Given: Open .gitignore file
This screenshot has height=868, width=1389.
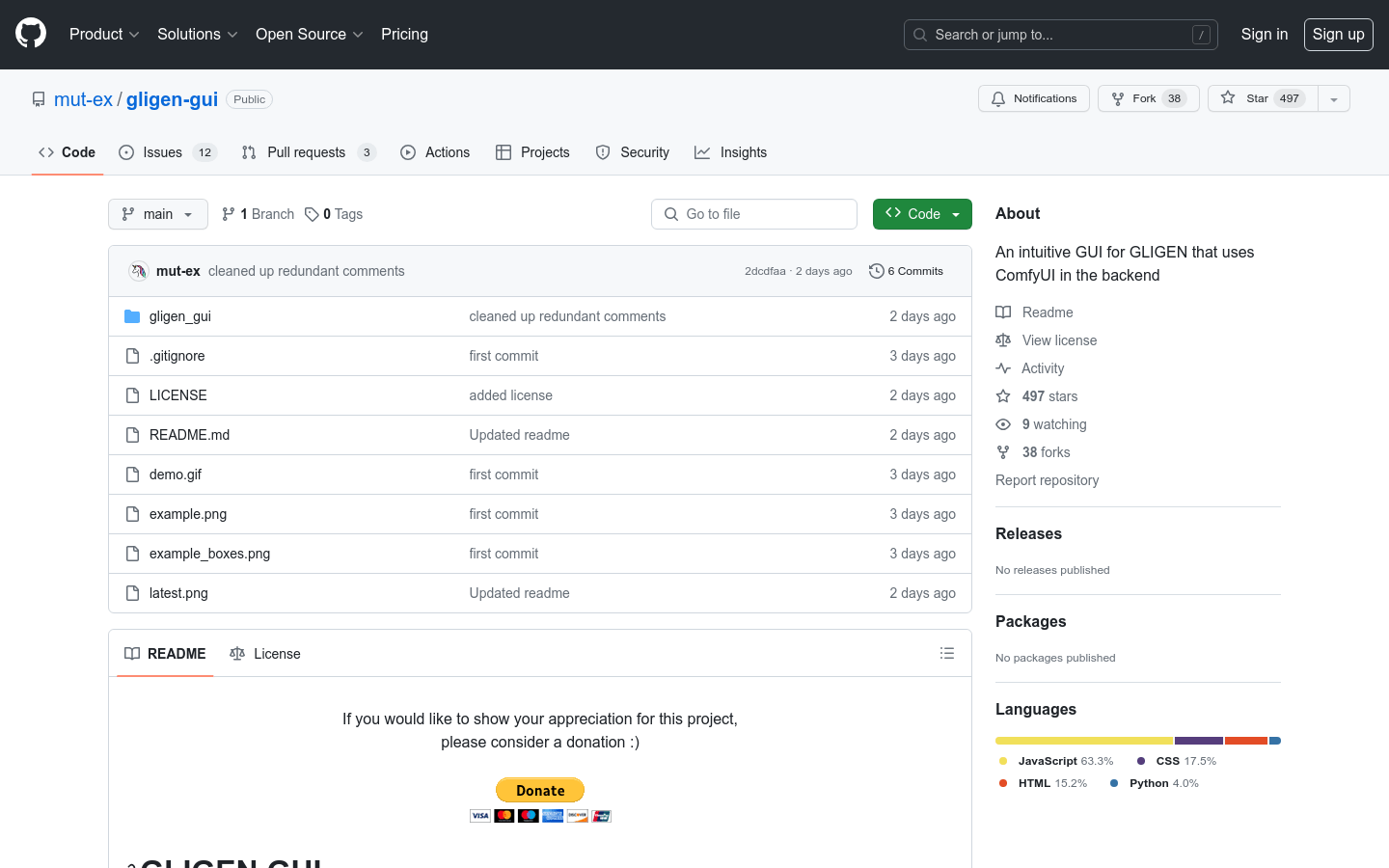Looking at the screenshot, I should click(177, 356).
